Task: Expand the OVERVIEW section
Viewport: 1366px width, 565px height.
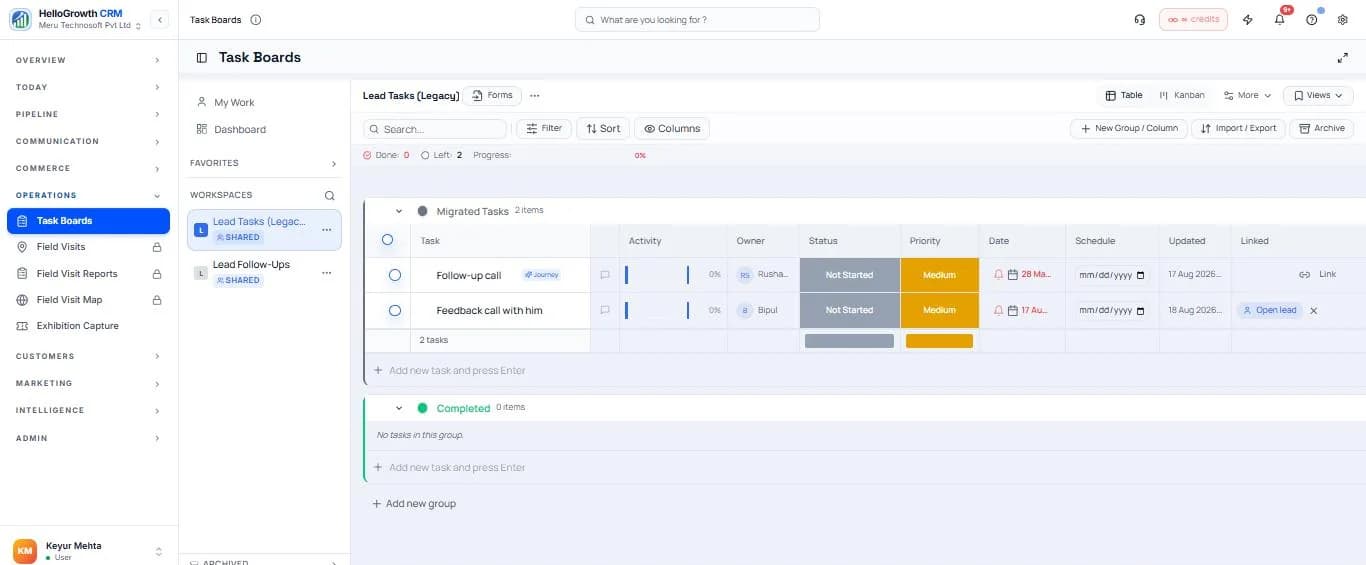Action: [88, 60]
